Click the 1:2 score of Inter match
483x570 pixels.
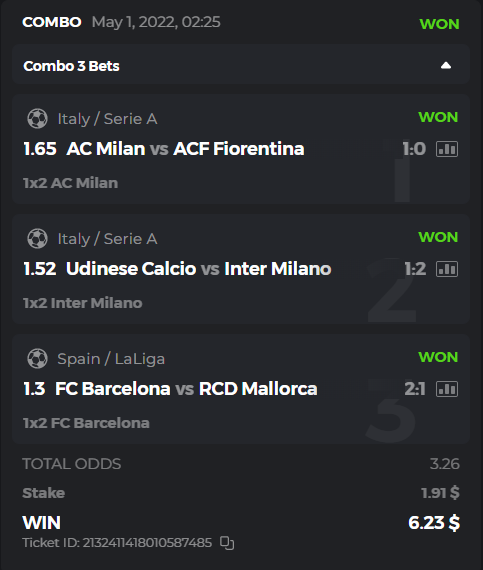[415, 269]
